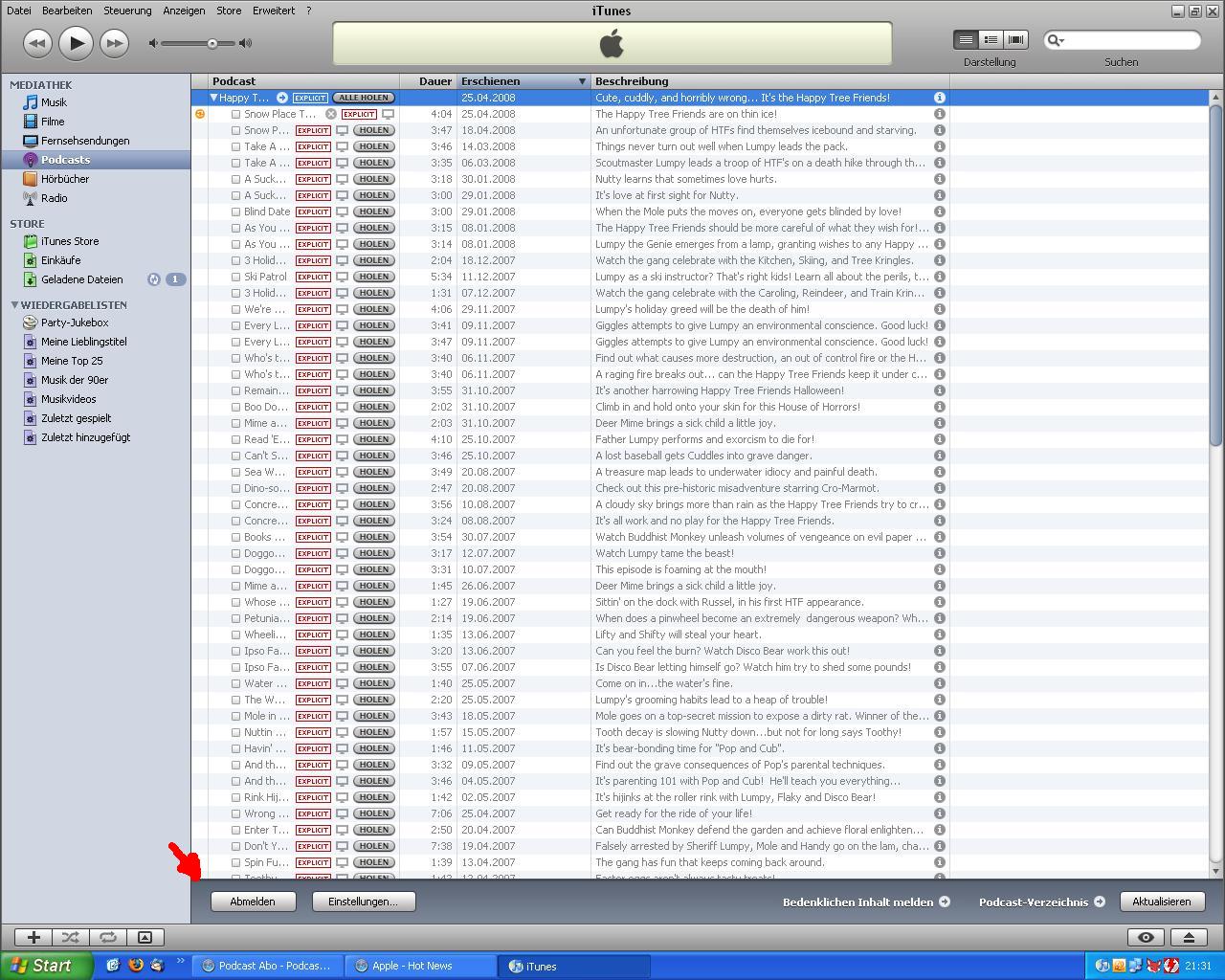Skip to the previous track
This screenshot has height=980, width=1225.
pyautogui.click(x=37, y=43)
